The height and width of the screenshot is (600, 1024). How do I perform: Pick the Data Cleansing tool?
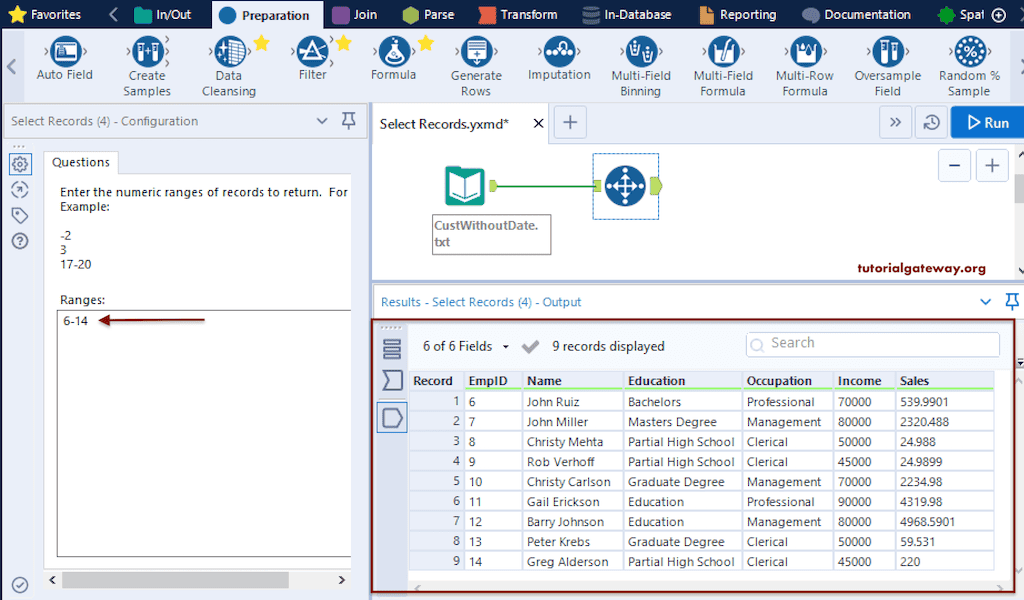click(x=229, y=52)
